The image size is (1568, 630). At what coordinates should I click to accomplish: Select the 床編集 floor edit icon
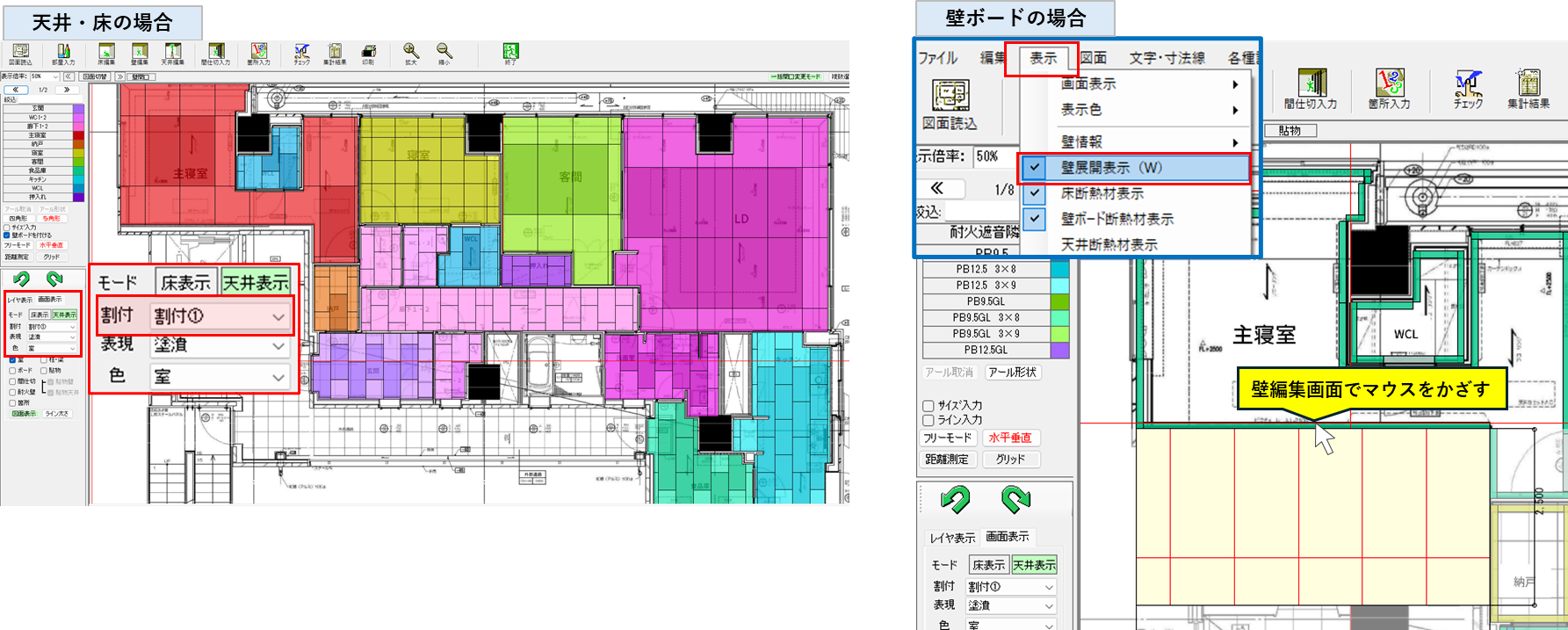click(106, 54)
